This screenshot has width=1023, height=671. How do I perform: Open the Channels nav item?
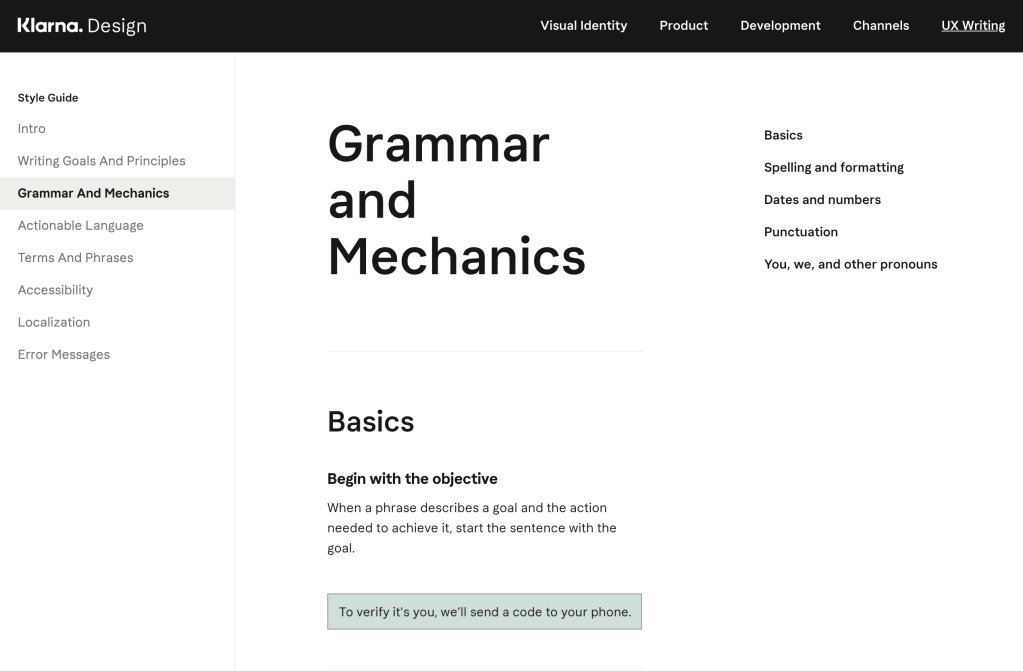tap(880, 26)
